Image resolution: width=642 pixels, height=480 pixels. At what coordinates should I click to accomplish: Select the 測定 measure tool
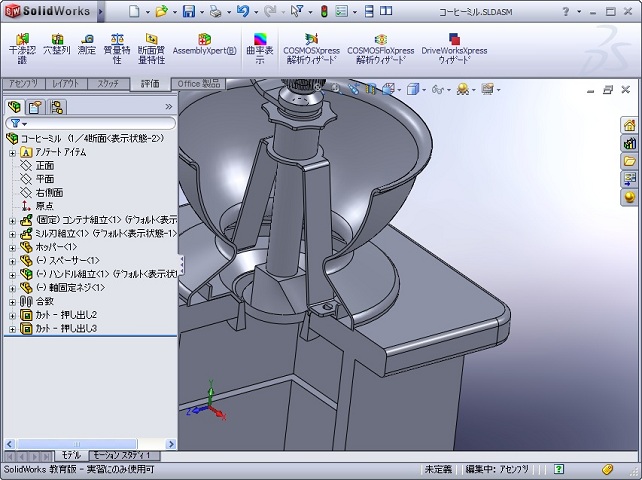[87, 45]
